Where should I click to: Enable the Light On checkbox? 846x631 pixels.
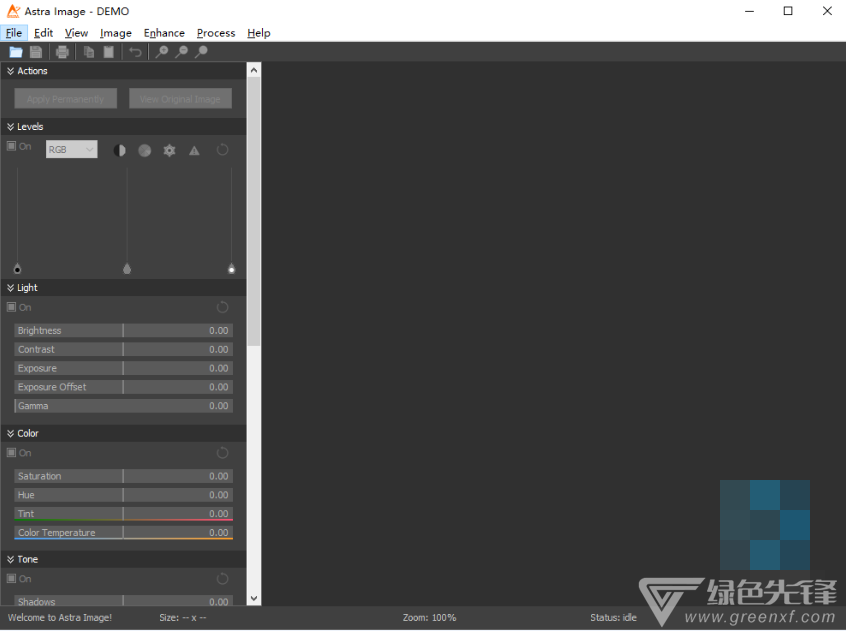click(x=11, y=307)
